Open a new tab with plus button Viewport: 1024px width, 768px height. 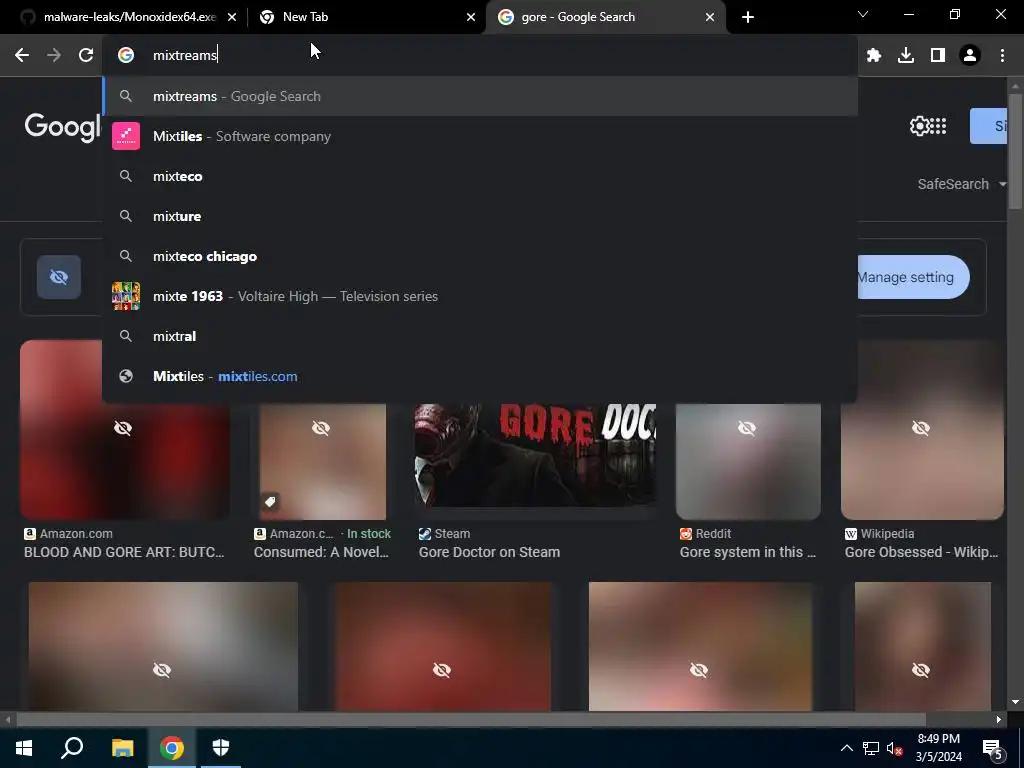pyautogui.click(x=748, y=17)
